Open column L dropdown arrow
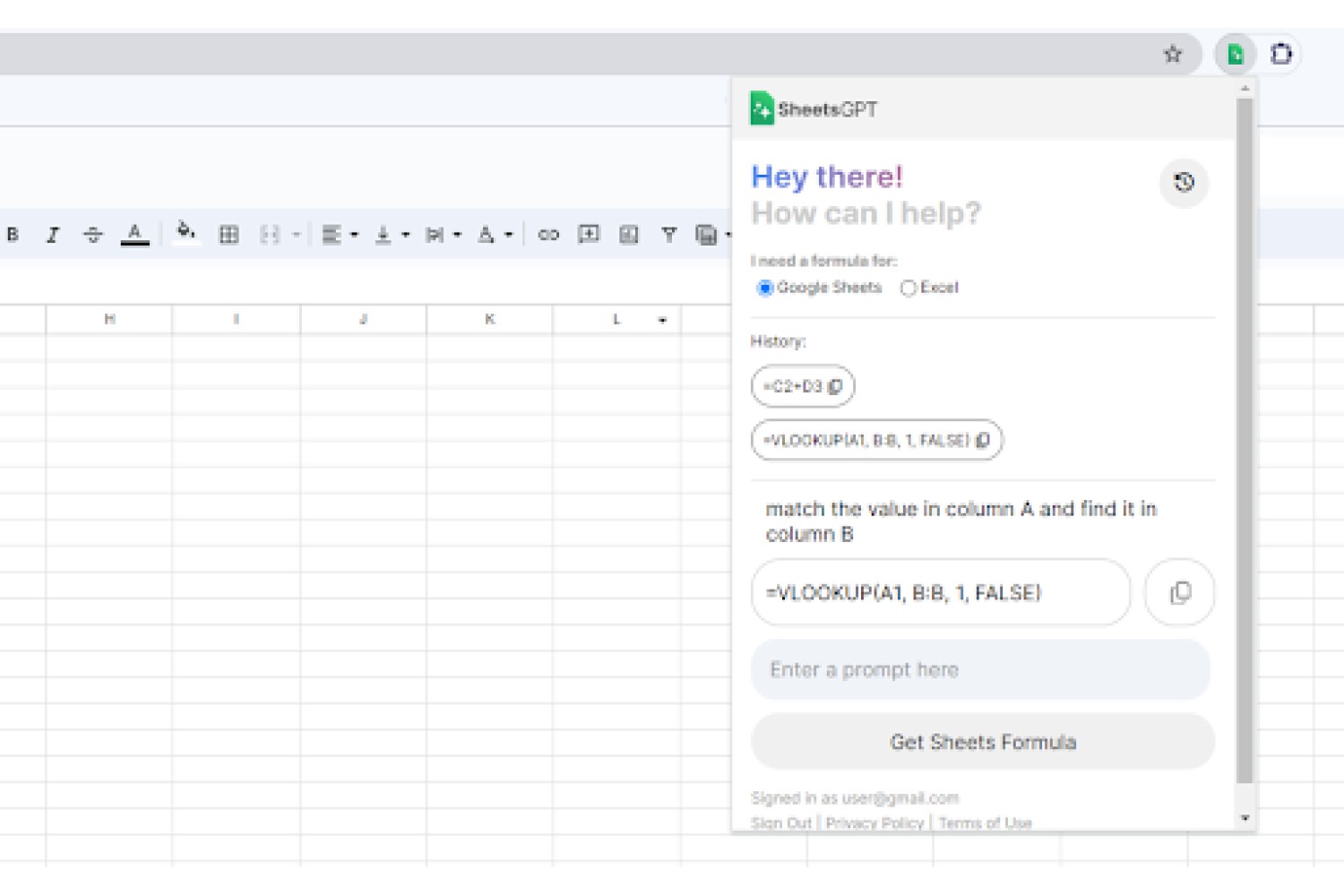Image resolution: width=1344 pixels, height=896 pixels. [662, 320]
